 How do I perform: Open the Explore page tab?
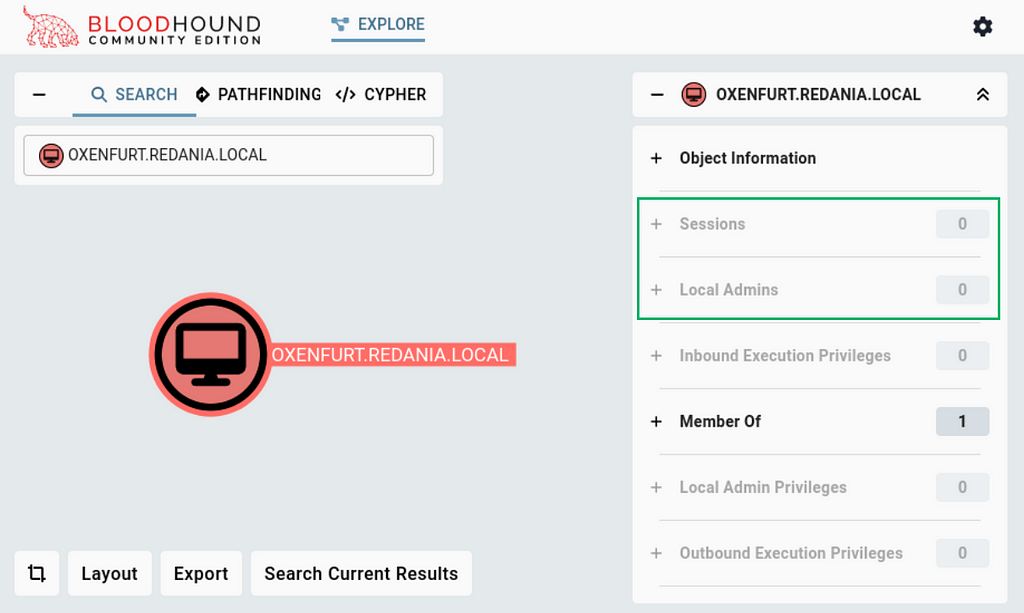tap(378, 25)
